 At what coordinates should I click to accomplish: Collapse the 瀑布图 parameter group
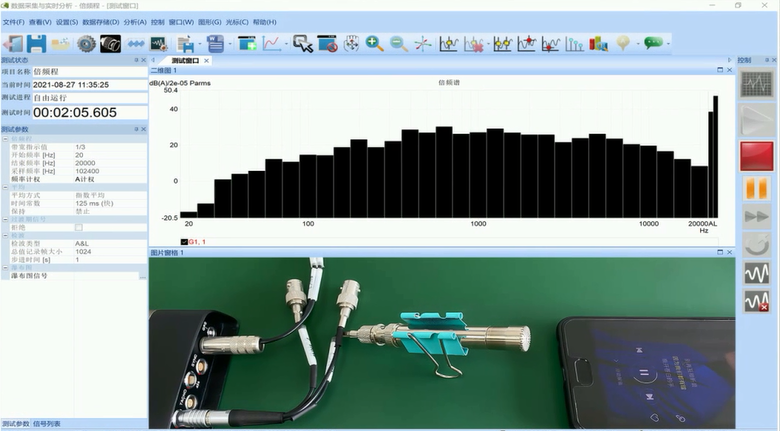coord(5,268)
